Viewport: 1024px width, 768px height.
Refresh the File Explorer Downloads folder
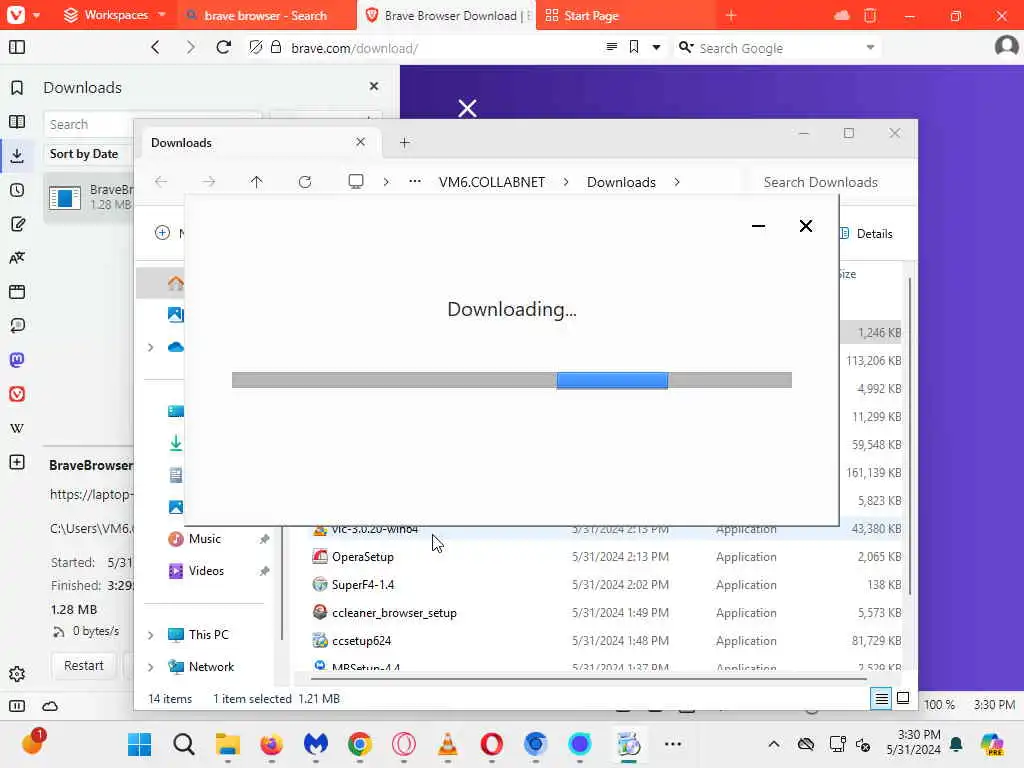[304, 182]
